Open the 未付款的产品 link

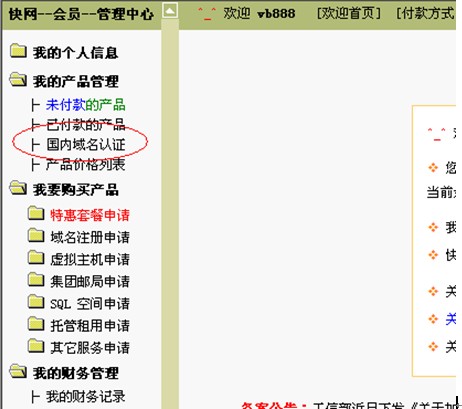tap(86, 105)
